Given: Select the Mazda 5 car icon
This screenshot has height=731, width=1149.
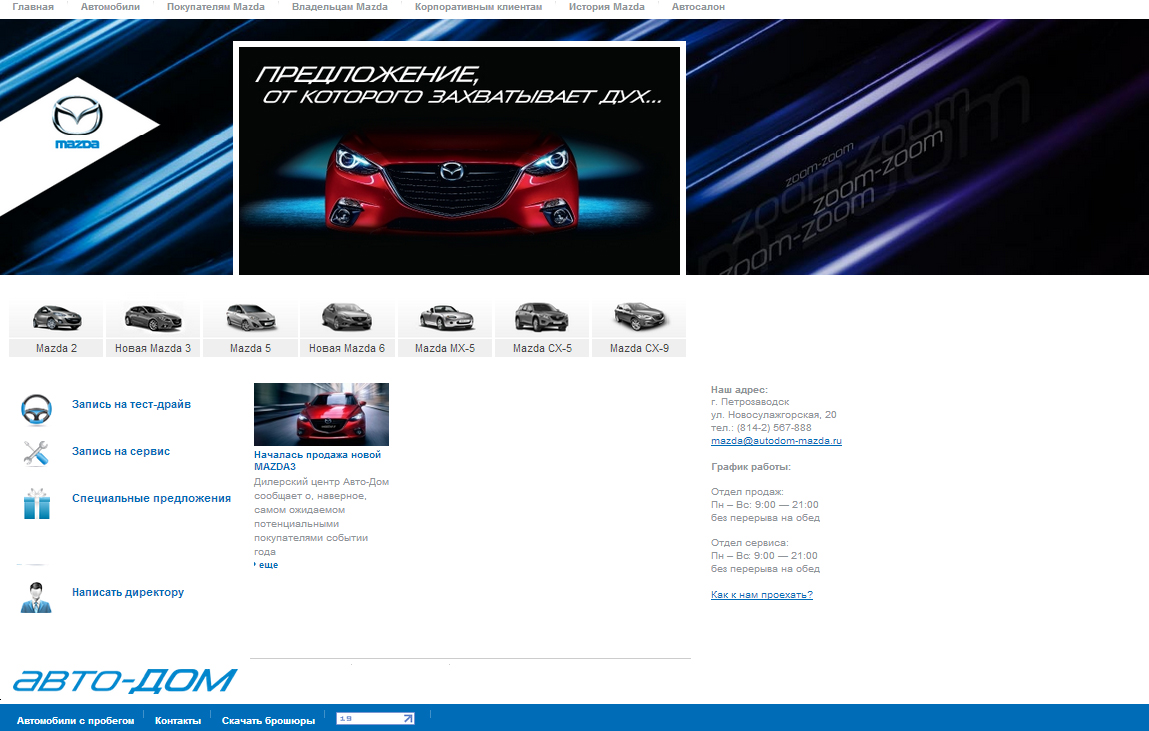Looking at the screenshot, I should click(x=251, y=318).
